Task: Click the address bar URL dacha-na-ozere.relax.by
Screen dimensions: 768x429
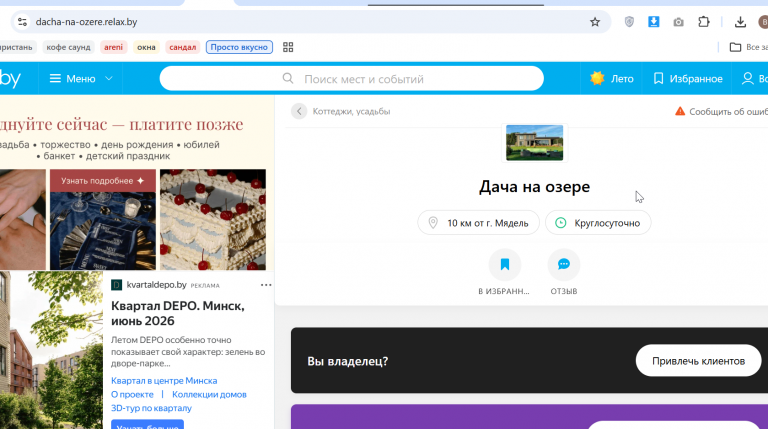Action: click(86, 22)
